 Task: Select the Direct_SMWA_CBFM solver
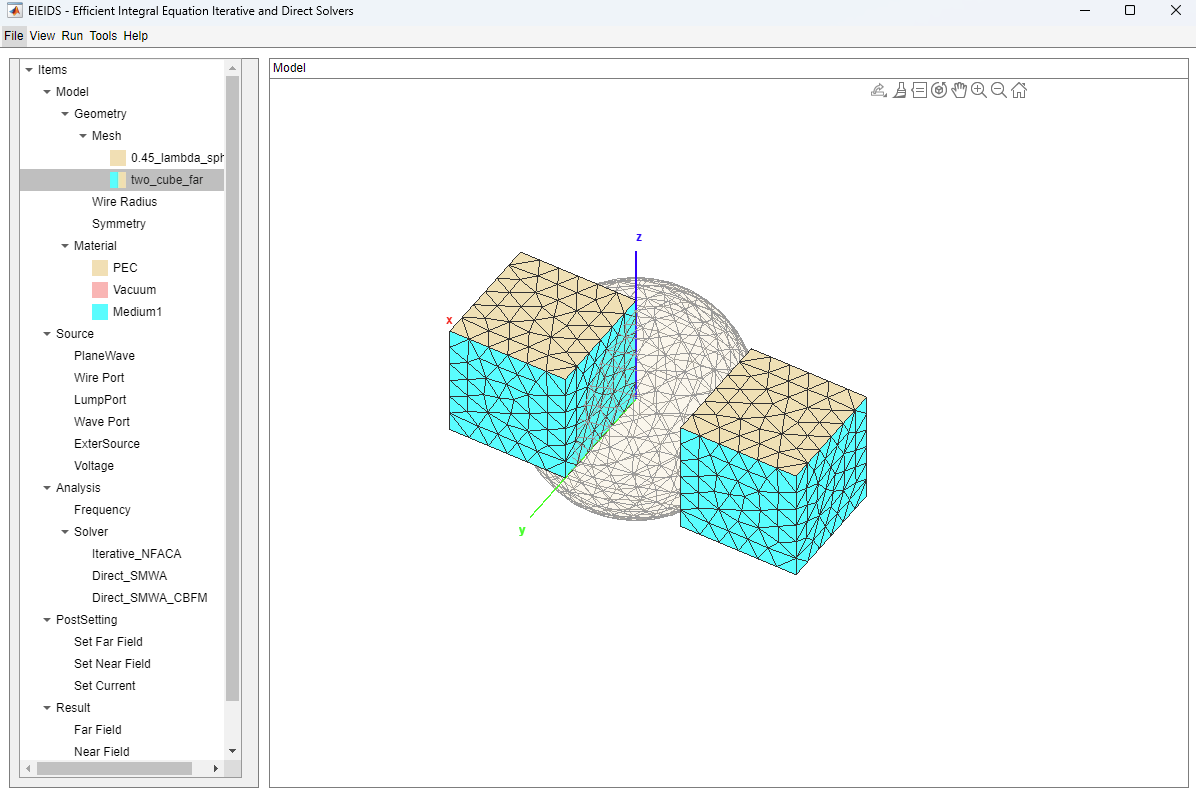tap(149, 598)
